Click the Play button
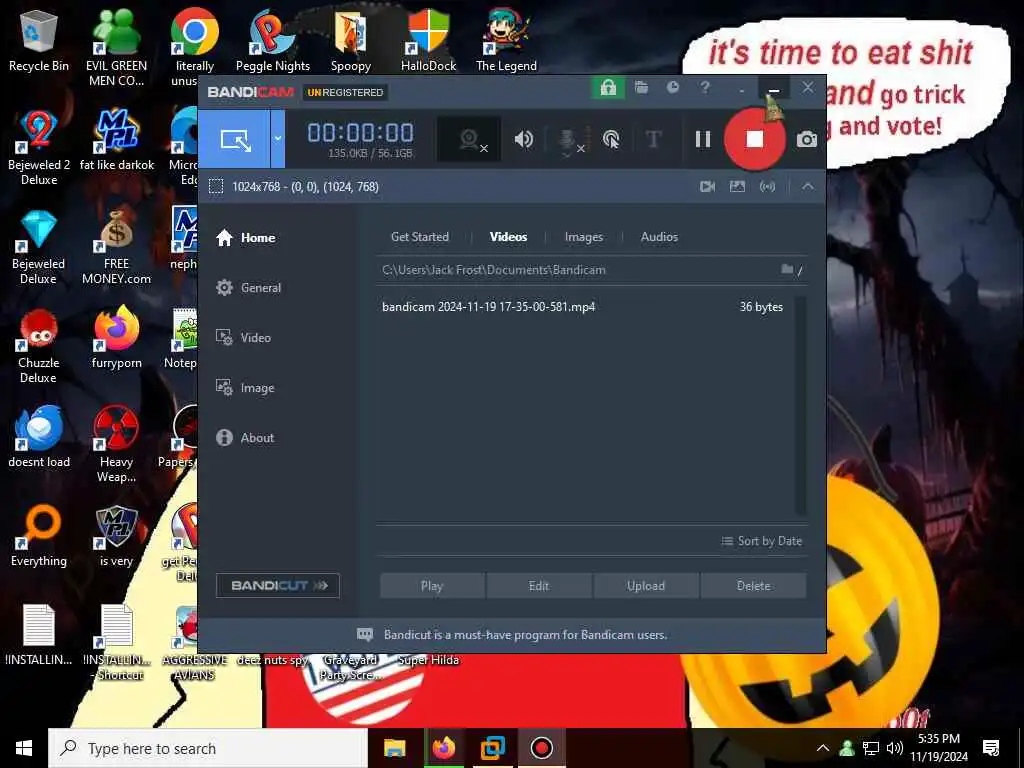Screen dimensions: 1024x768 coord(432,586)
